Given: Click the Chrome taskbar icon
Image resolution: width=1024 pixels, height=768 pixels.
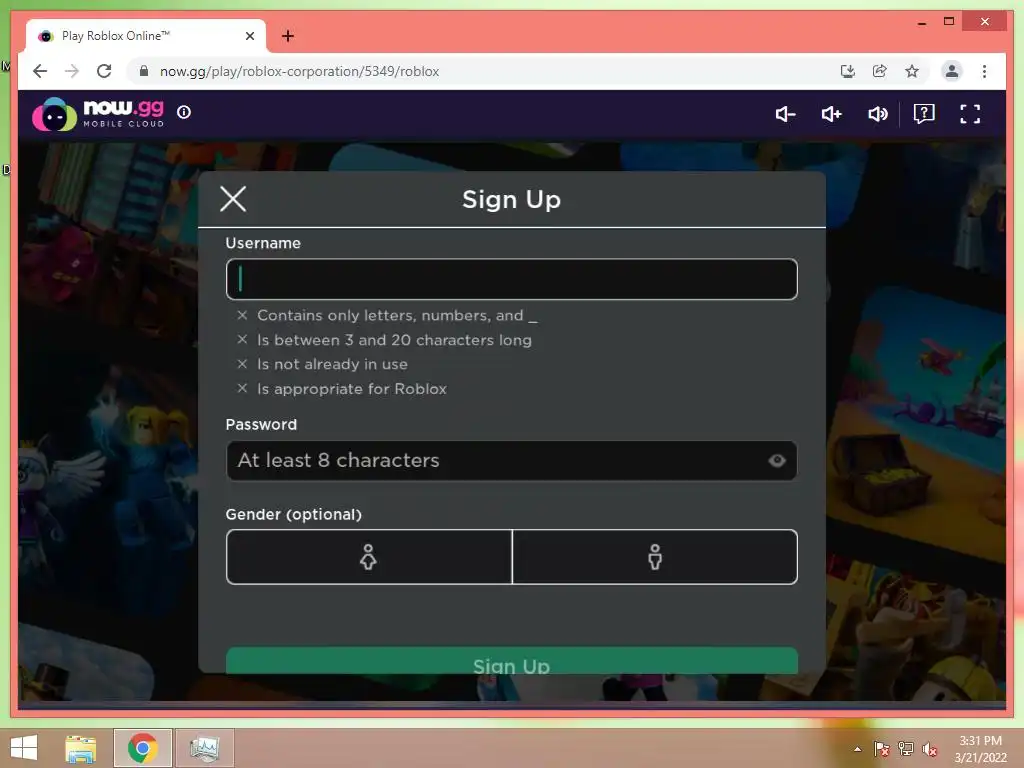Looking at the screenshot, I should tap(142, 748).
